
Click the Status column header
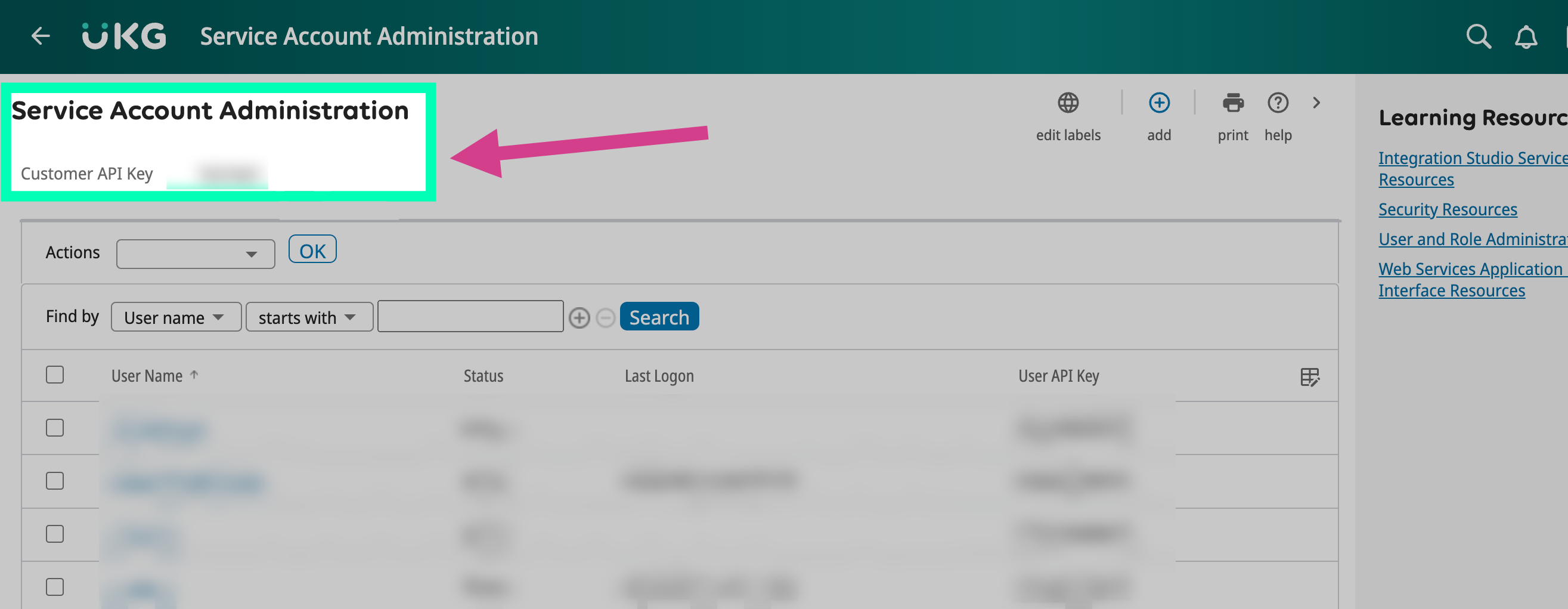(484, 376)
